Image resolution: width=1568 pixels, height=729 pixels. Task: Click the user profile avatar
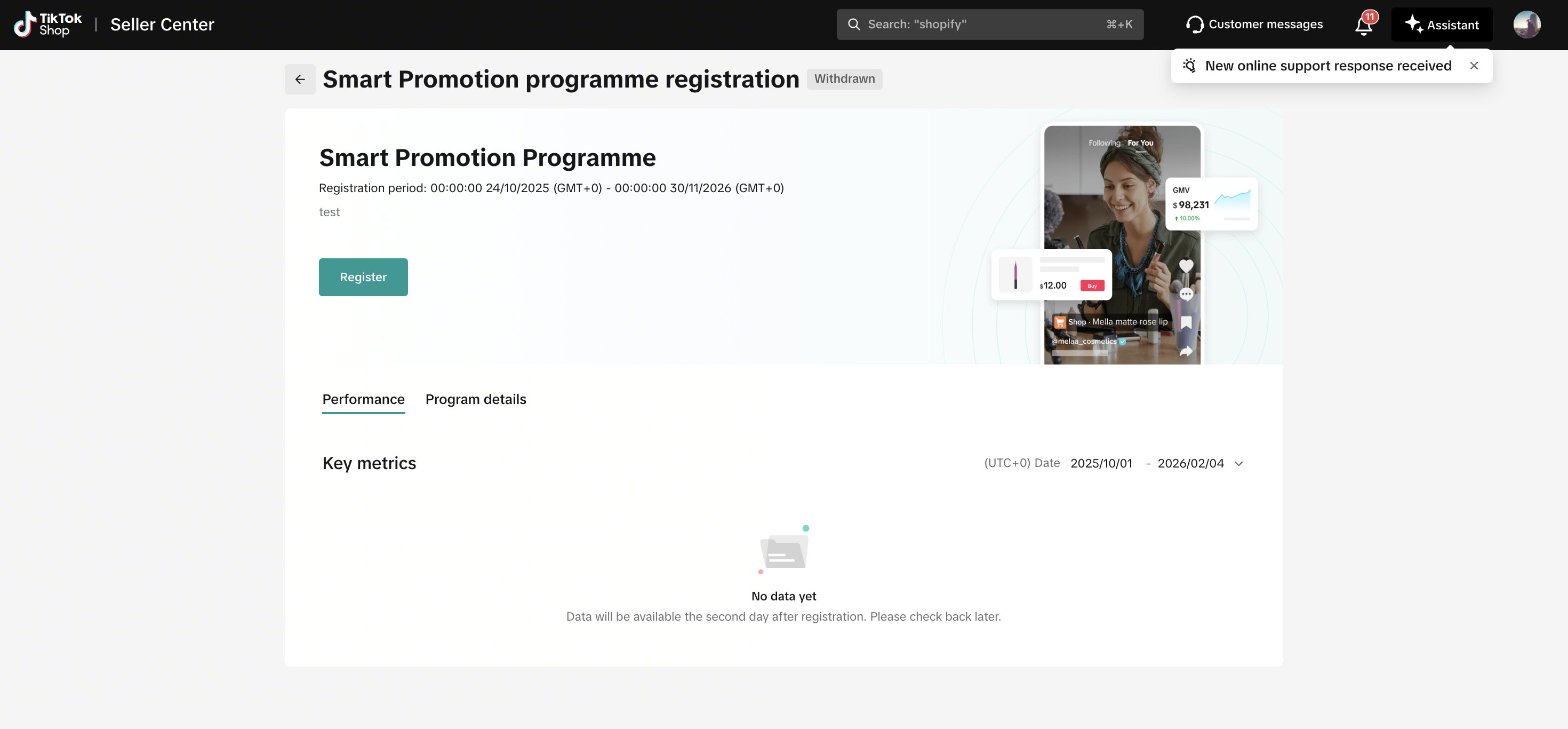(x=1526, y=25)
